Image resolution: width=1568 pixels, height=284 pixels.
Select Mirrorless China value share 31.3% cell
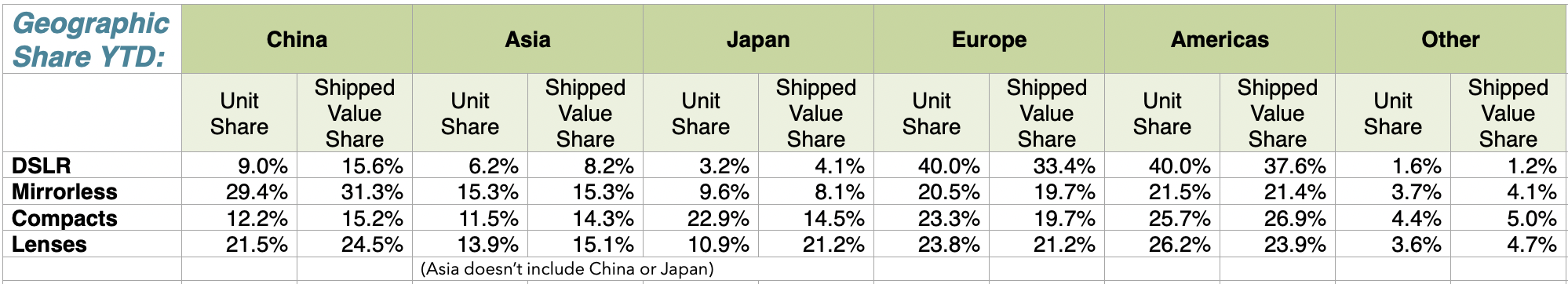(x=355, y=191)
